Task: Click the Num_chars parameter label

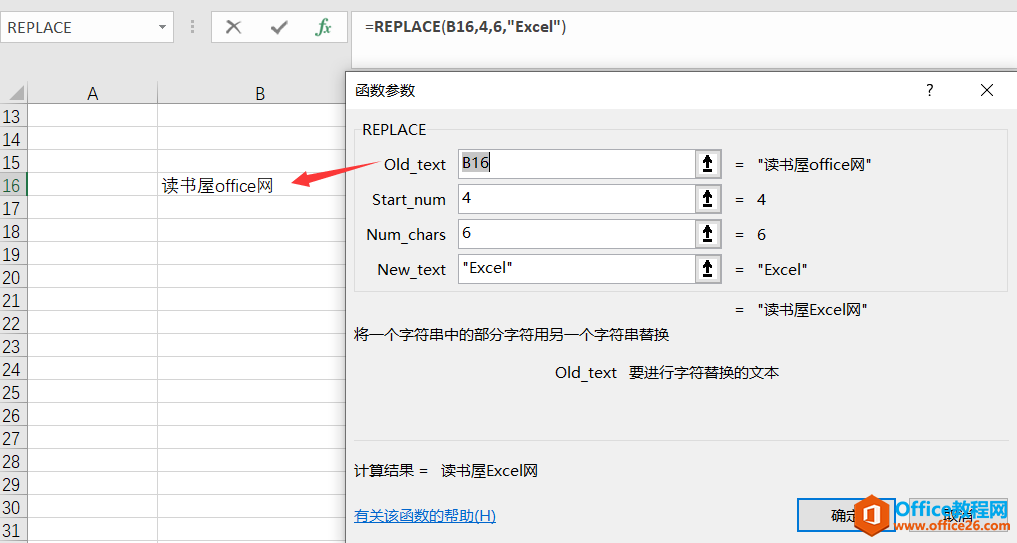Action: coord(406,235)
